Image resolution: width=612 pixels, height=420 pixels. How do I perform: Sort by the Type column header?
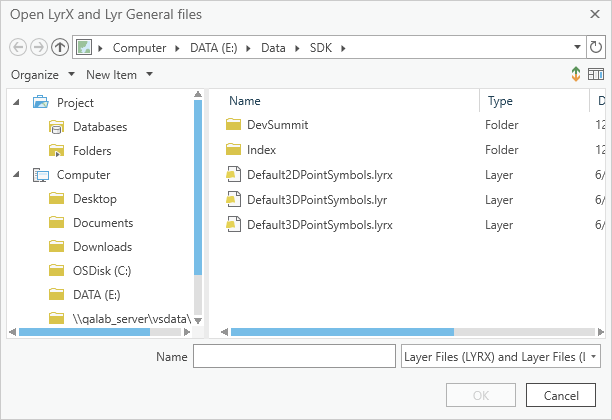click(500, 101)
